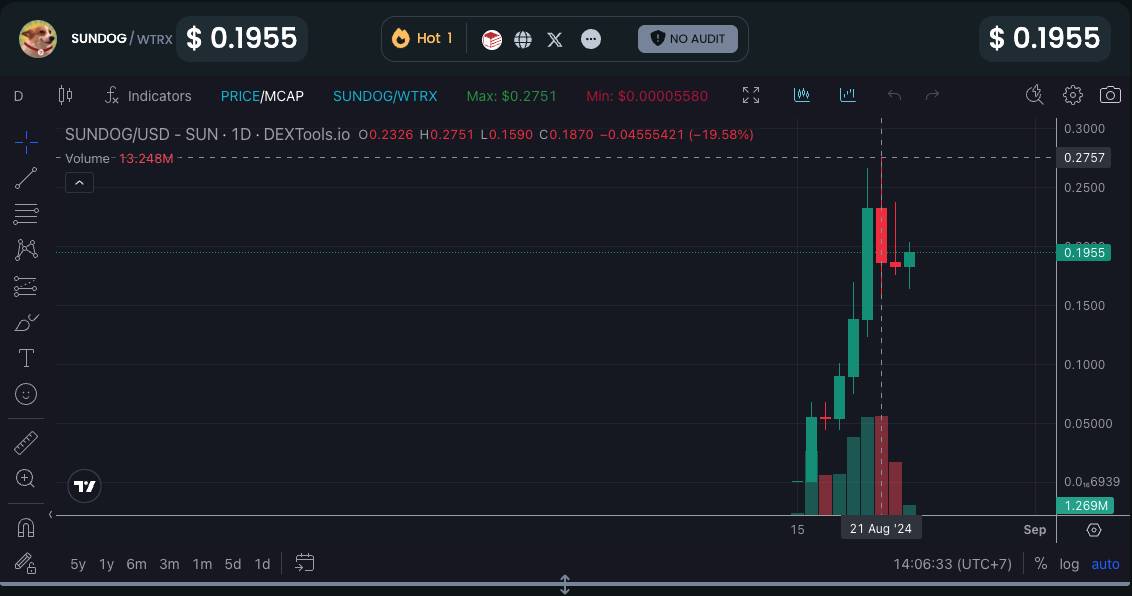The height and width of the screenshot is (596, 1132).
Task: Select the crosshair cursor tool
Action: click(x=26, y=142)
